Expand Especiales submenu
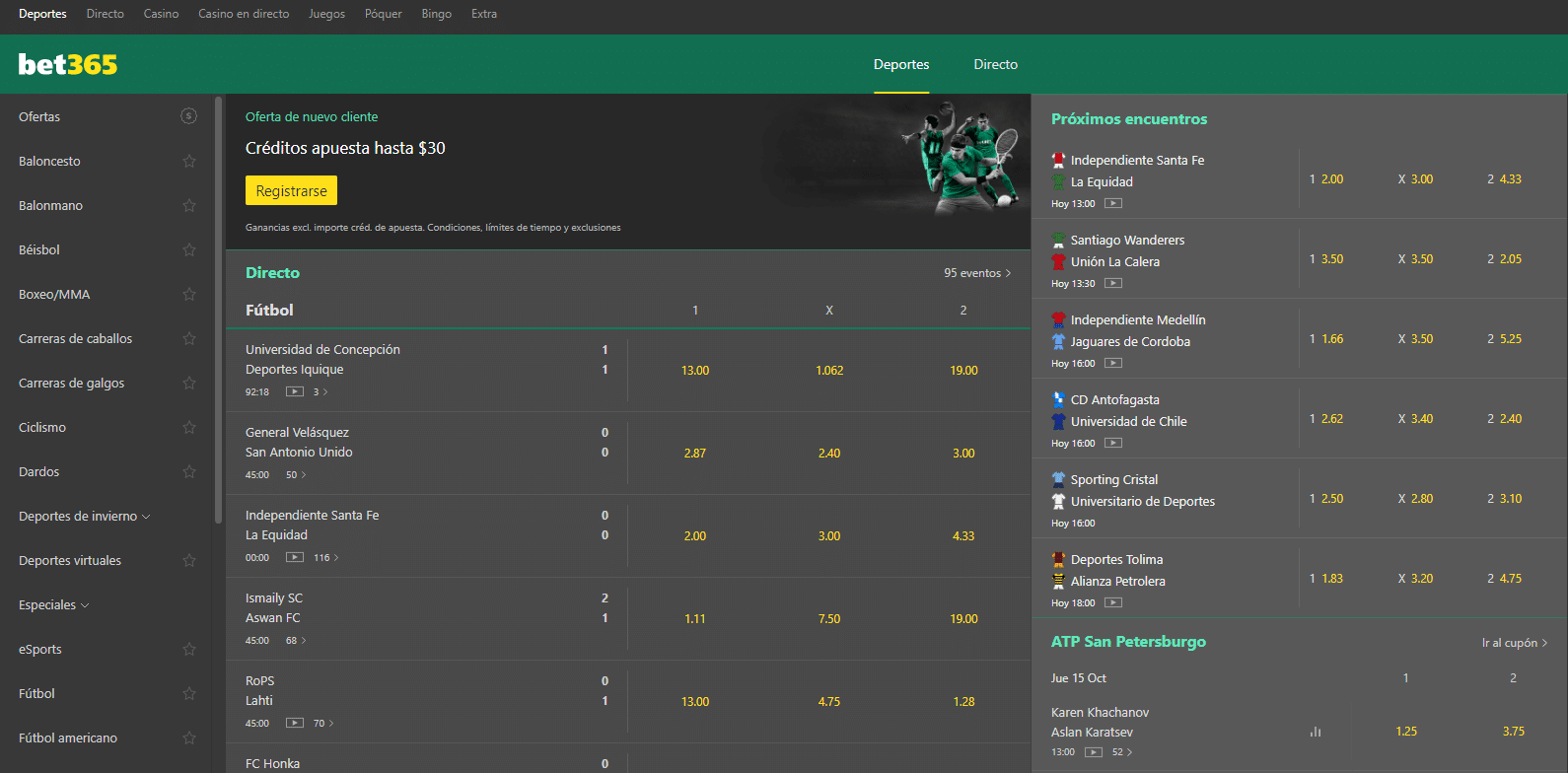The image size is (1568, 773). [54, 604]
